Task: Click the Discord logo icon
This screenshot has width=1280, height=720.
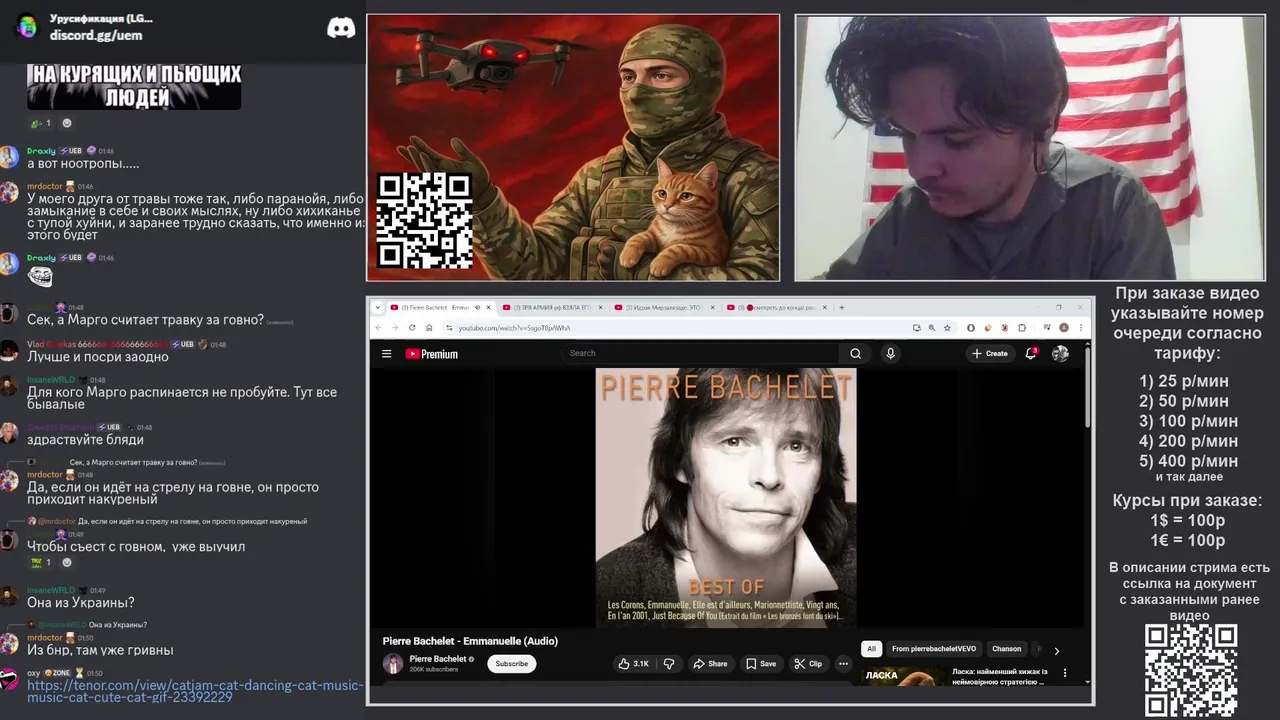Action: click(x=341, y=28)
